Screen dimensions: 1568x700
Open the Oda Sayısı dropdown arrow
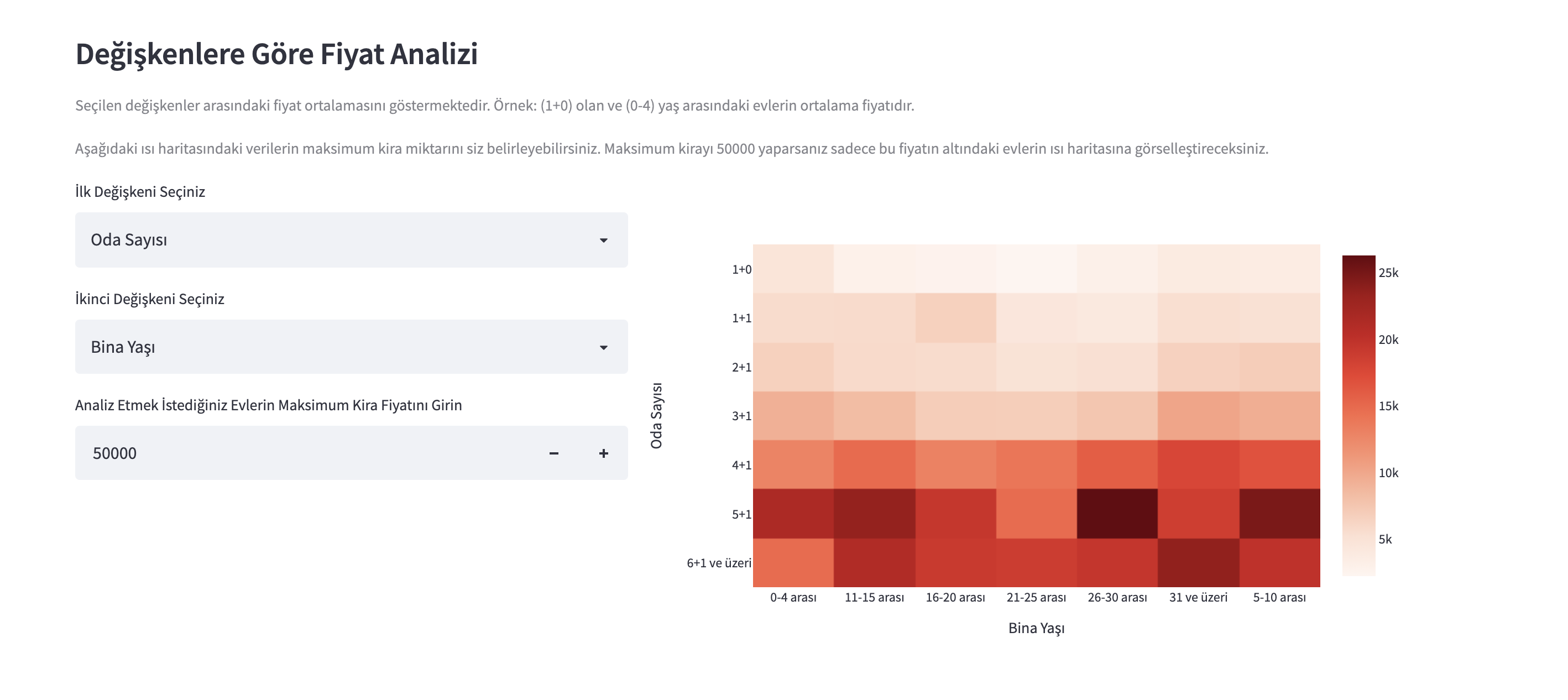click(x=603, y=241)
